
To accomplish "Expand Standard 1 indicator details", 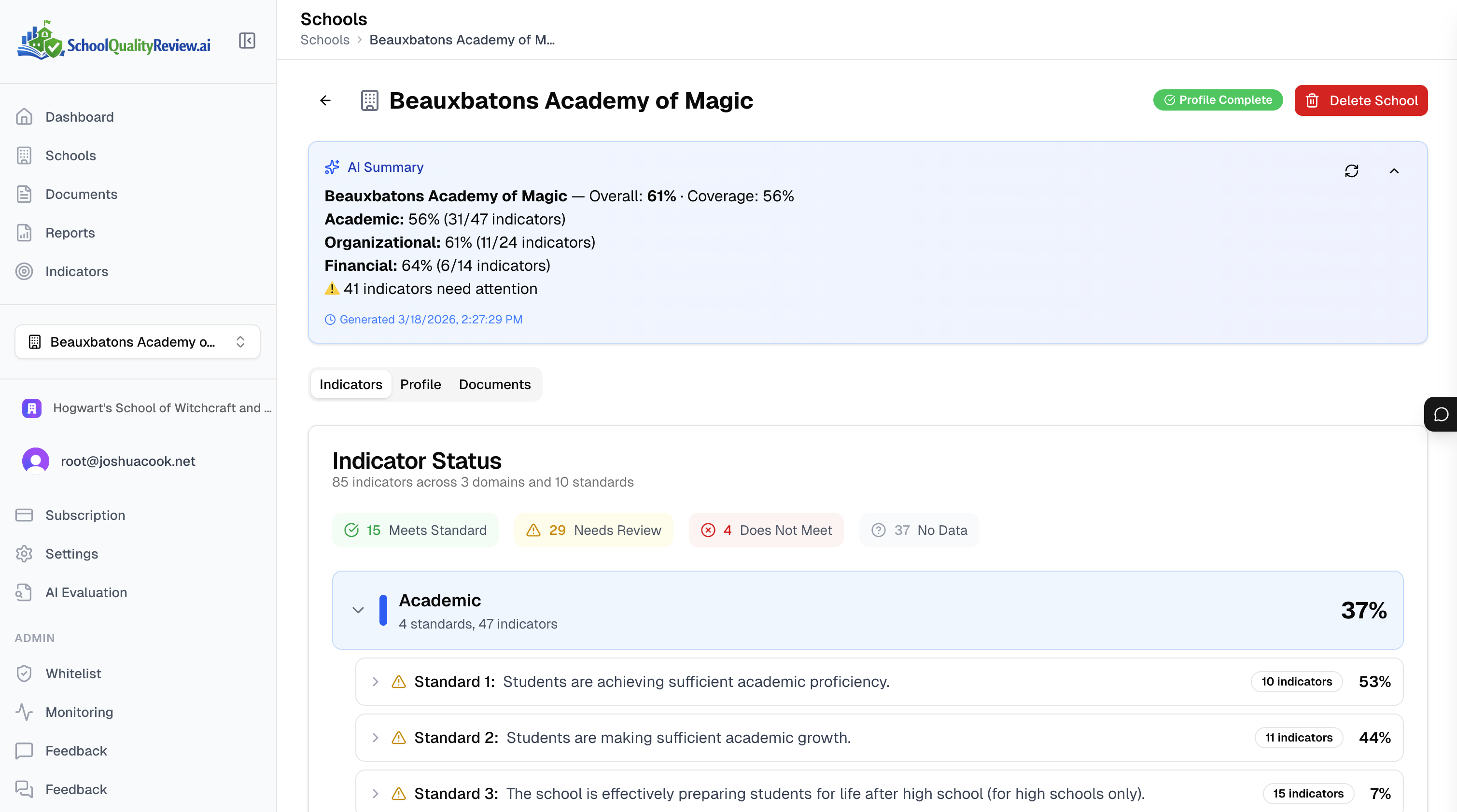I will click(375, 681).
